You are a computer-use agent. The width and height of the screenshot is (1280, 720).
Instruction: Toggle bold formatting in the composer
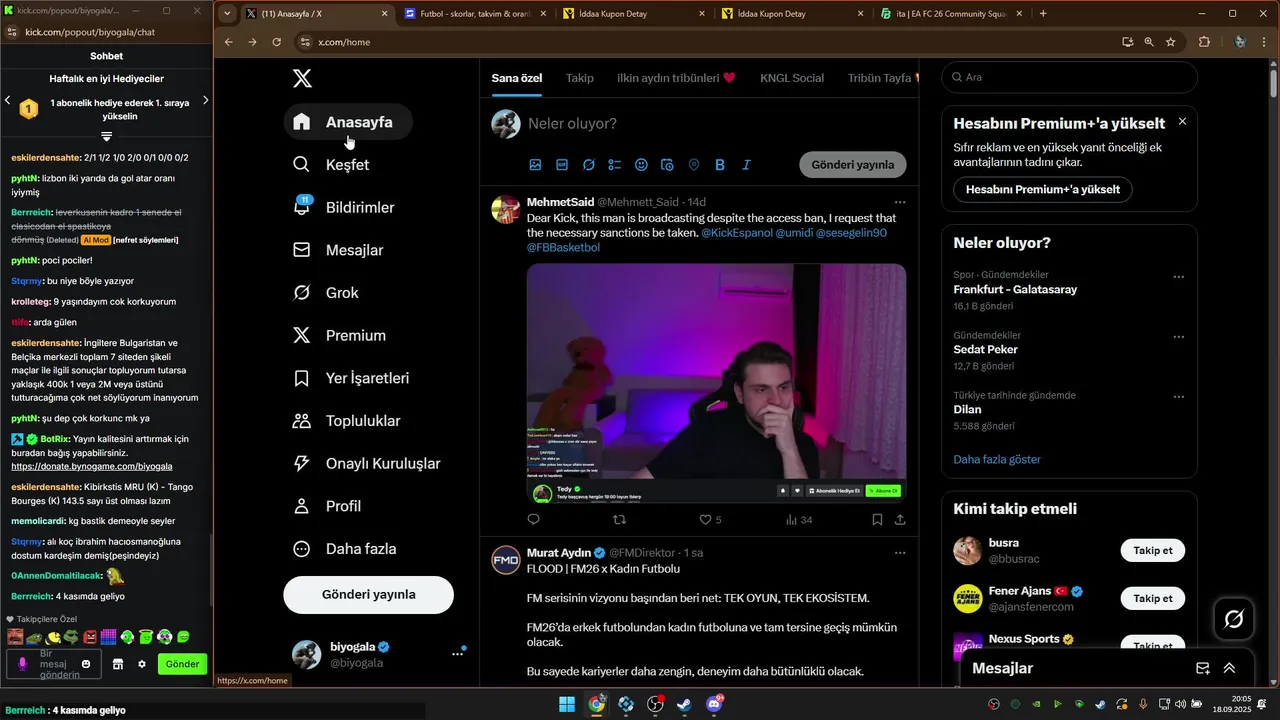[x=720, y=165]
